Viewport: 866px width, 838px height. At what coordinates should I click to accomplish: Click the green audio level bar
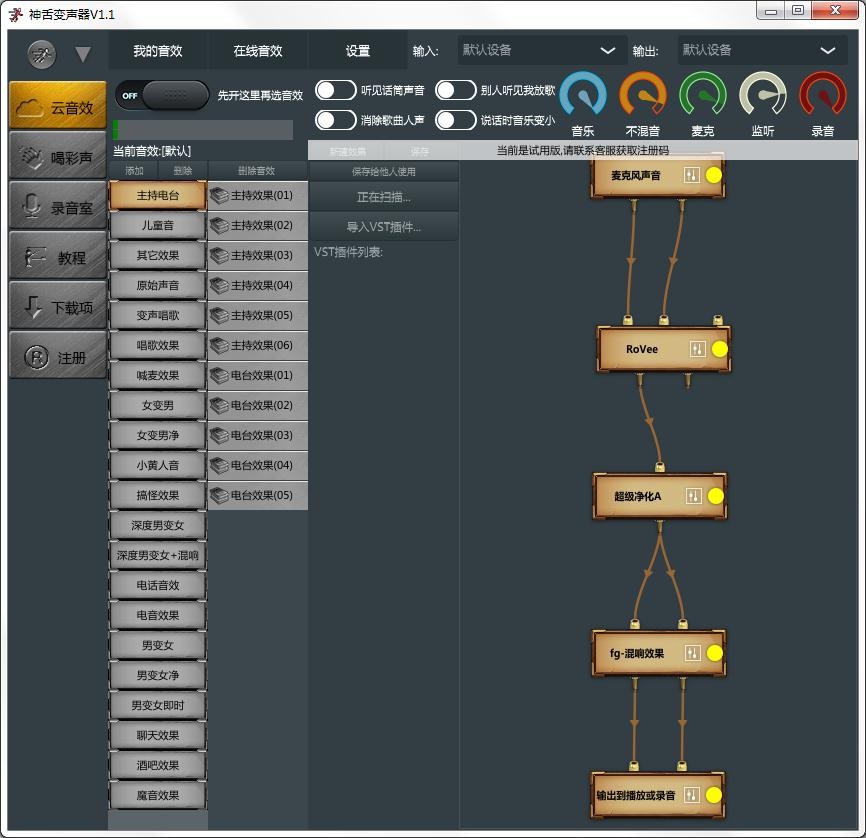[x=203, y=130]
